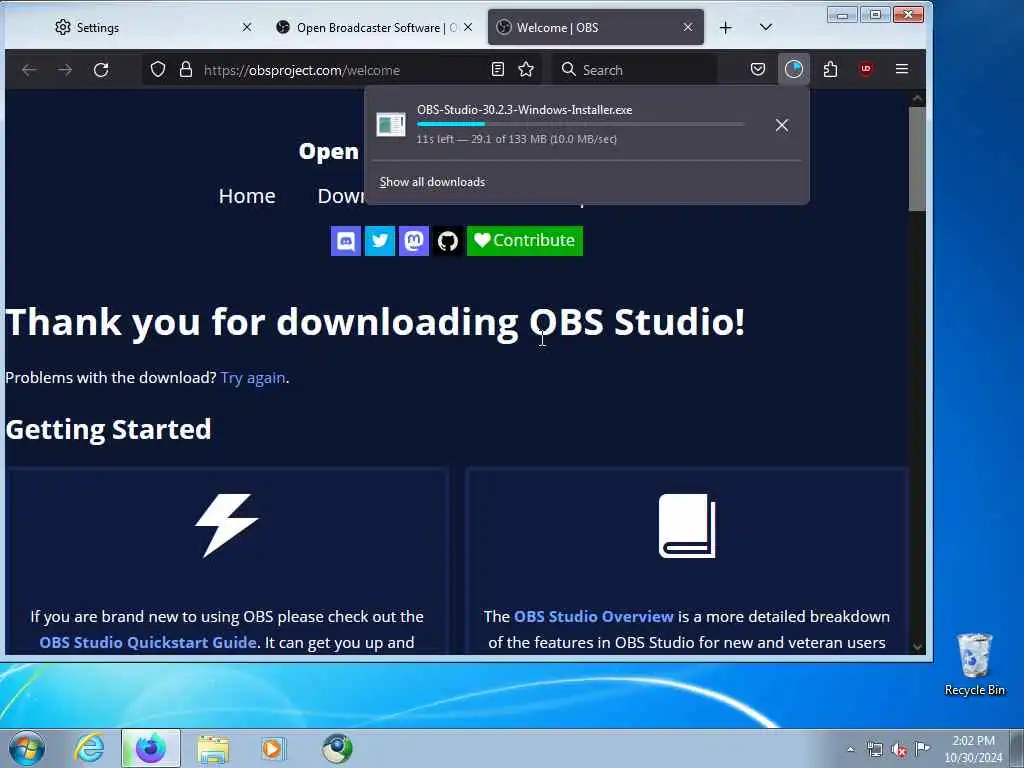Open the OBS Twitter icon link
The width and height of the screenshot is (1024, 768).
point(379,241)
